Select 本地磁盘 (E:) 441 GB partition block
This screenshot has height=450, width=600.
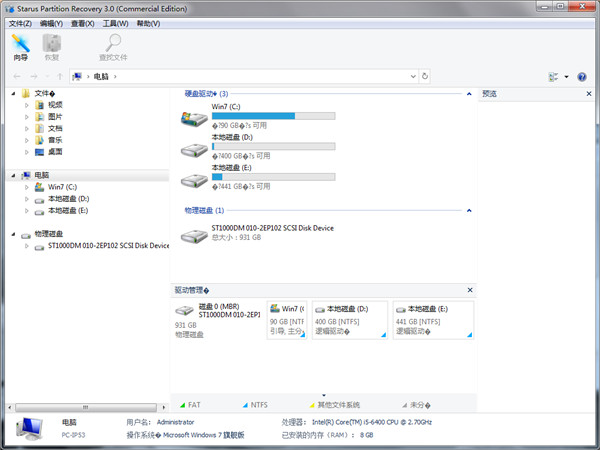(x=433, y=320)
